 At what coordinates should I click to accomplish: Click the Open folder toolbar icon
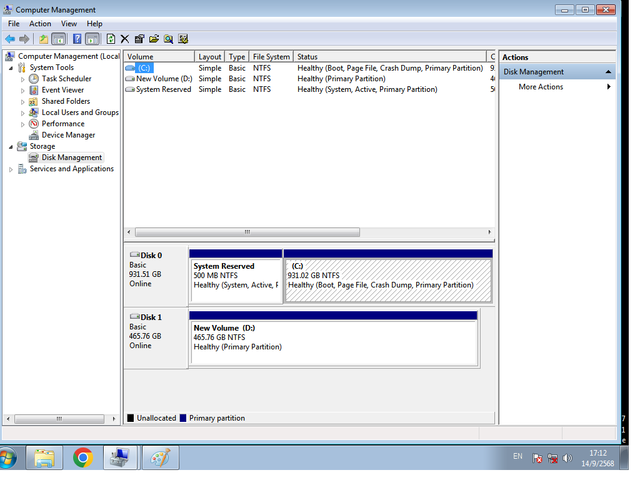click(x=154, y=40)
